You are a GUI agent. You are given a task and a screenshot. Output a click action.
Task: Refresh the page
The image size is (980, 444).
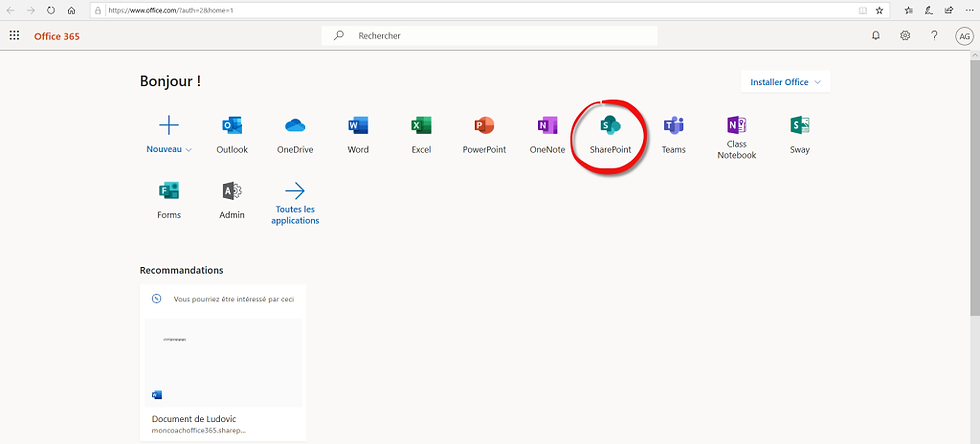(51, 11)
